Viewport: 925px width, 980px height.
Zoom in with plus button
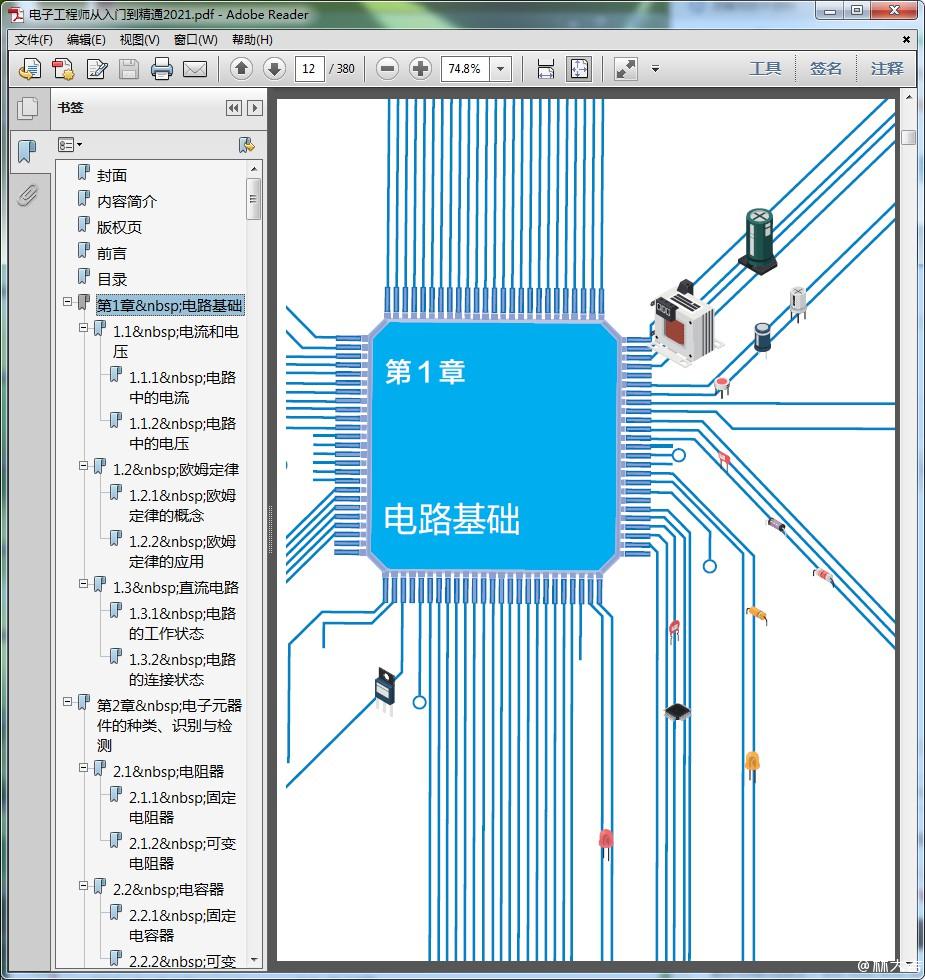[421, 69]
